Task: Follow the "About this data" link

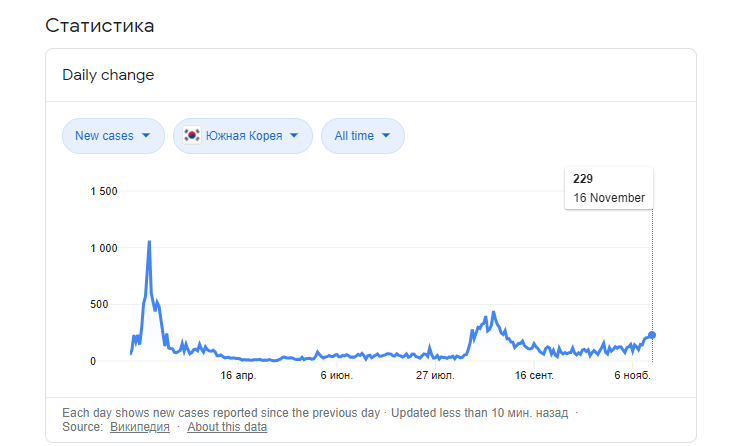Action: coord(227,427)
